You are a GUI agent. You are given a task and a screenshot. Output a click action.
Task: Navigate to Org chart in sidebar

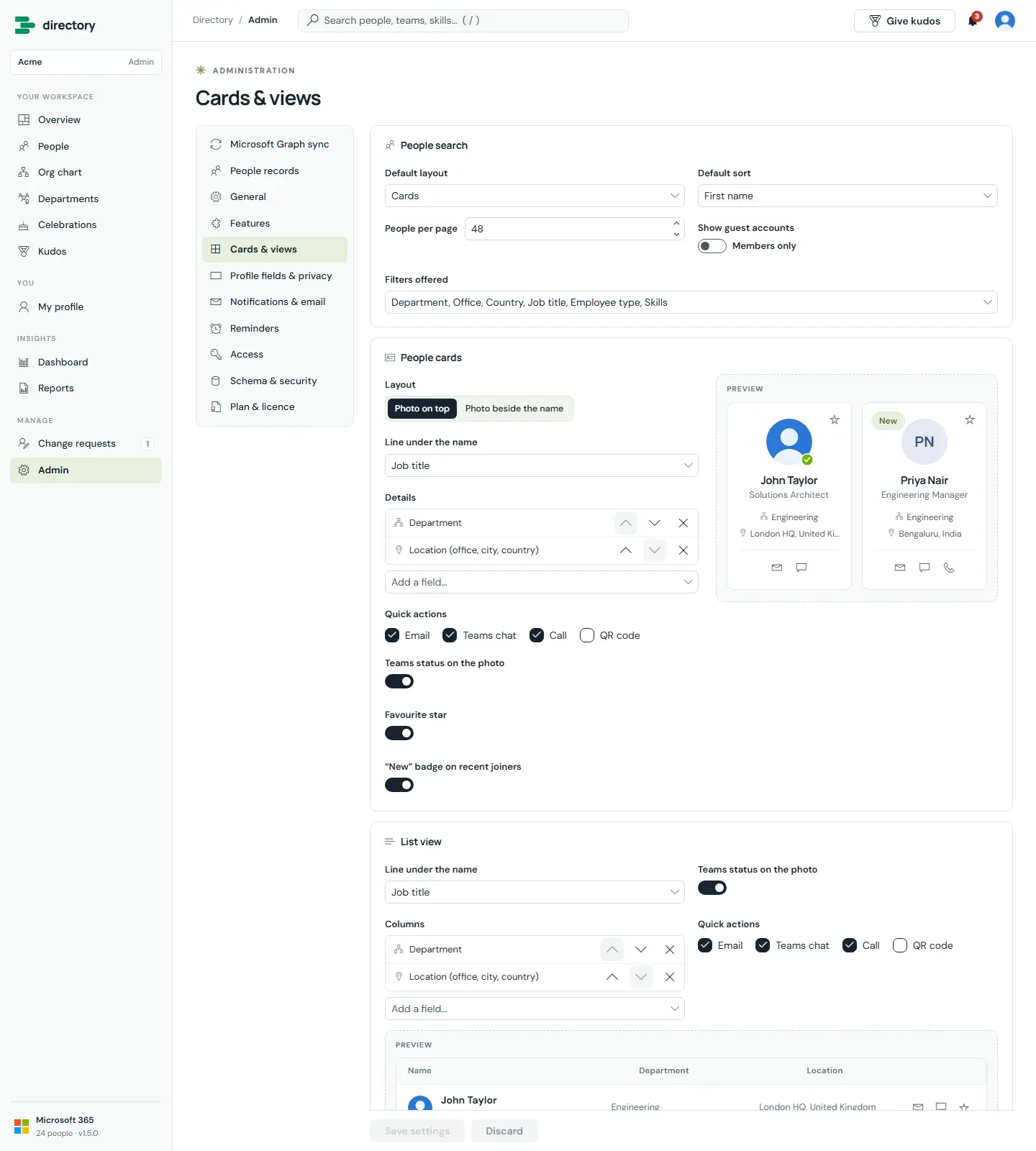(x=86, y=173)
